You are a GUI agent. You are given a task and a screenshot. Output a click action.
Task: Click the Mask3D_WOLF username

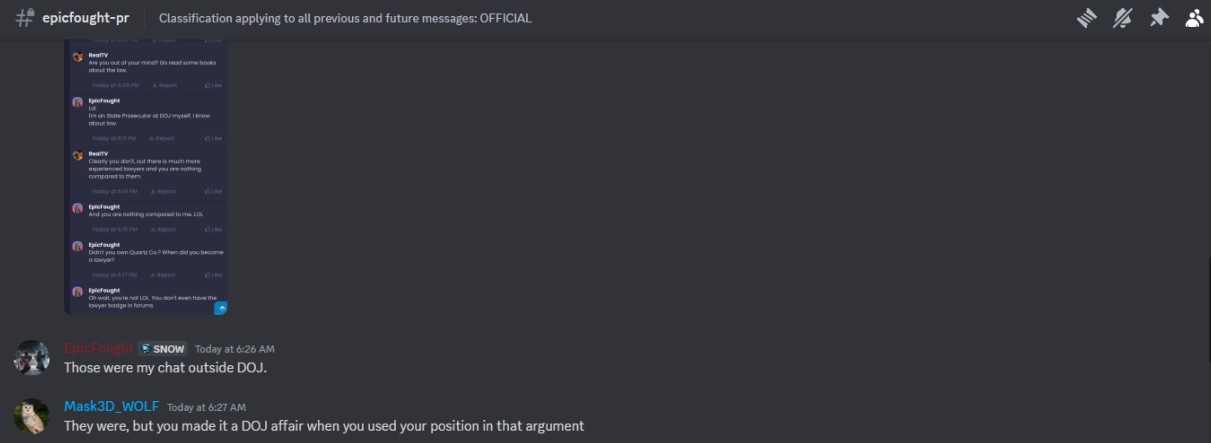[x=111, y=407]
